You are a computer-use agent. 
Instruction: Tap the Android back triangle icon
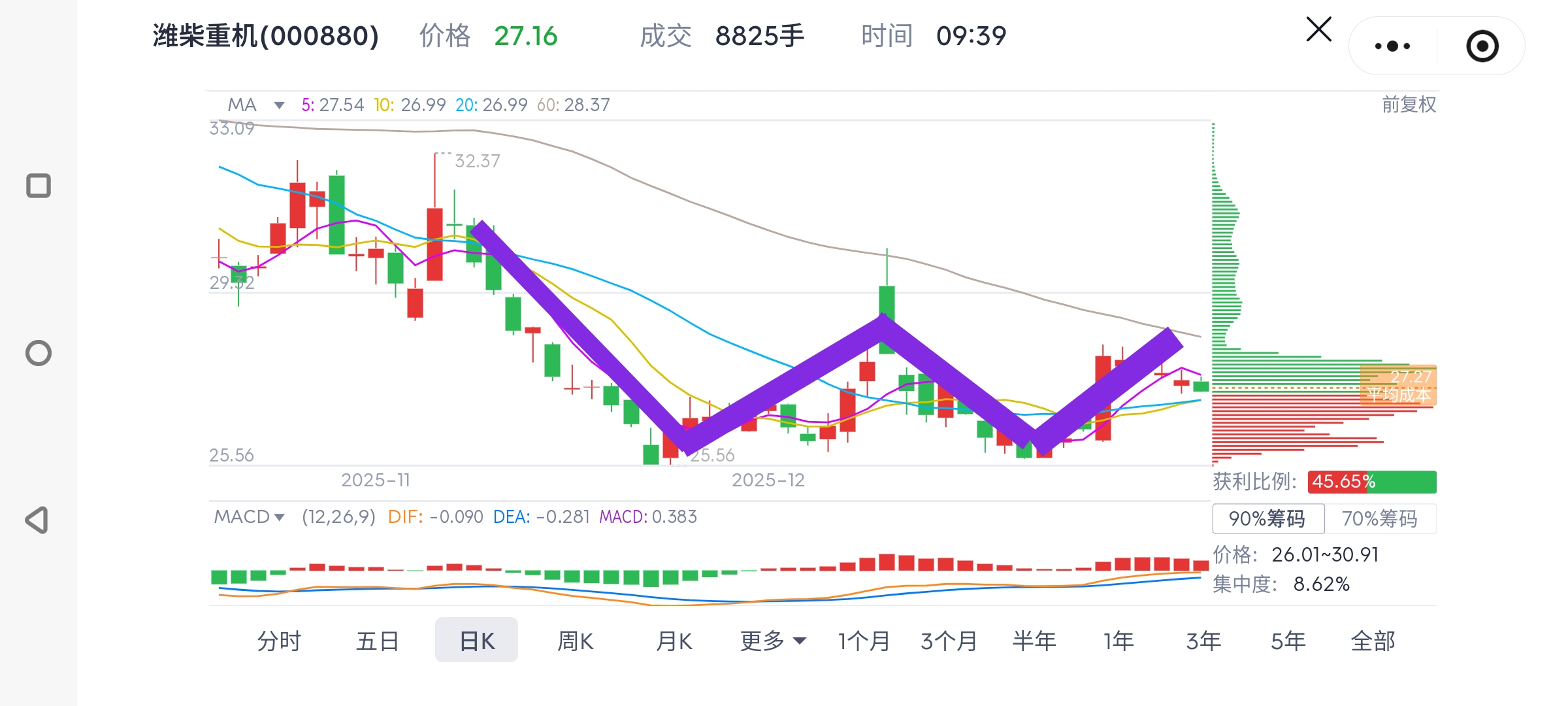37,520
